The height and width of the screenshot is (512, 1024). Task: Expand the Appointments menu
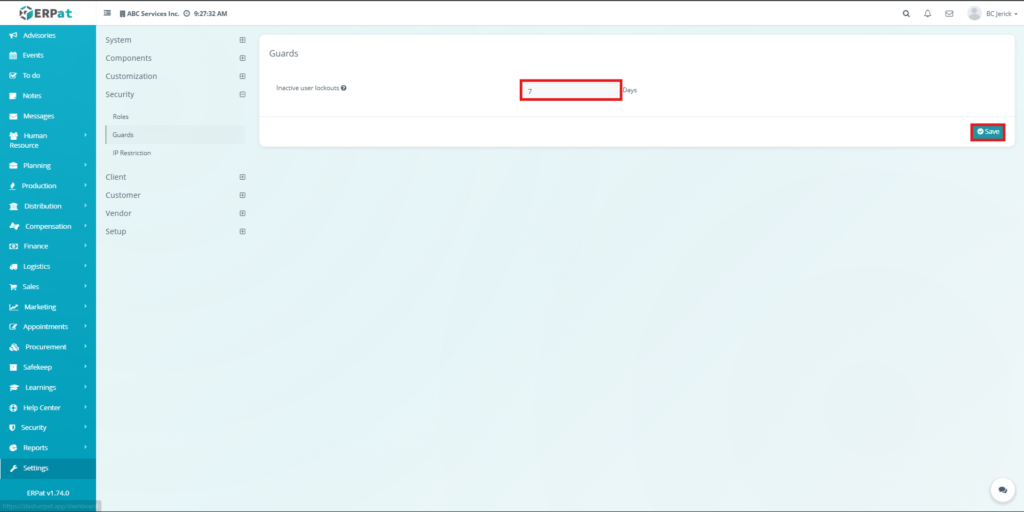48,327
